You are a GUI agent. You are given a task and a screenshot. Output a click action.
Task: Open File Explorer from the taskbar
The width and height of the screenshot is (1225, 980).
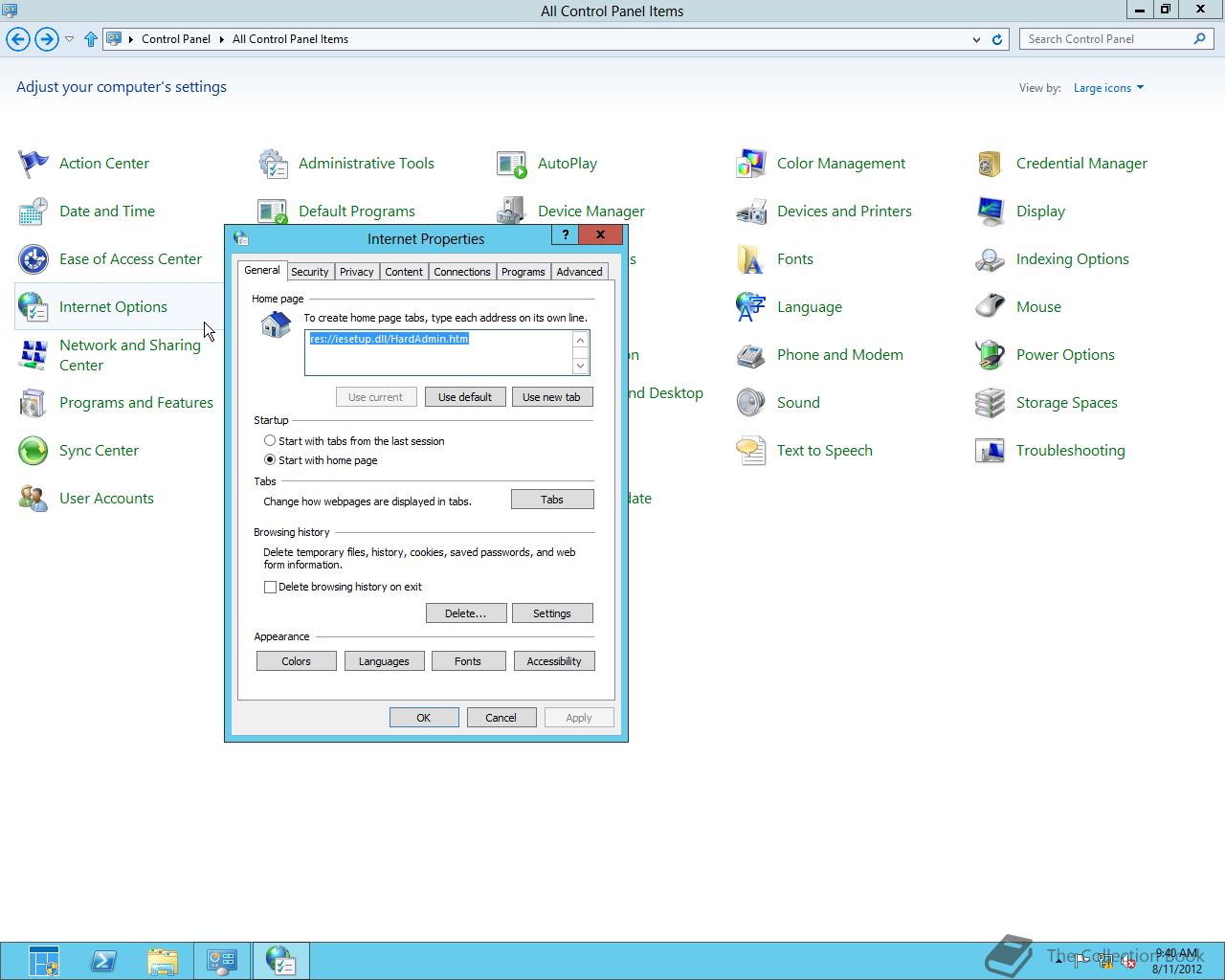click(x=163, y=961)
